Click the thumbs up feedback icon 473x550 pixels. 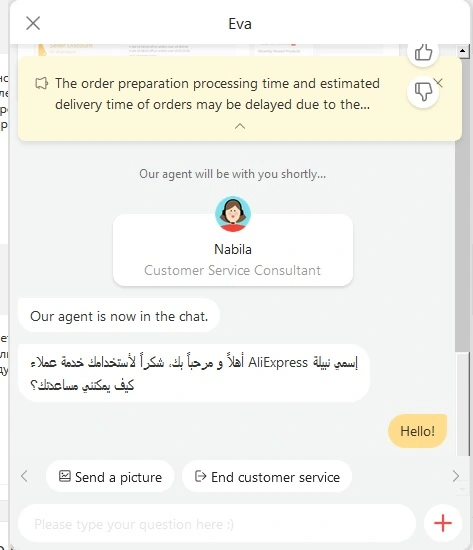pos(423,53)
